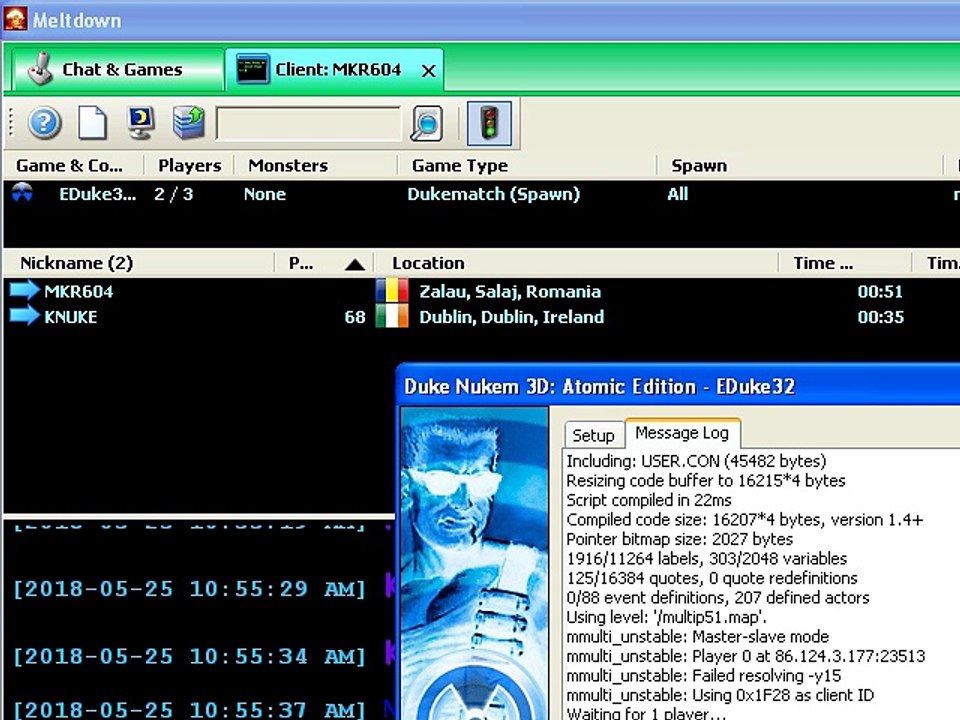This screenshot has width=960, height=720.
Task: Select the EDuke3... game row name
Action: (x=97, y=194)
